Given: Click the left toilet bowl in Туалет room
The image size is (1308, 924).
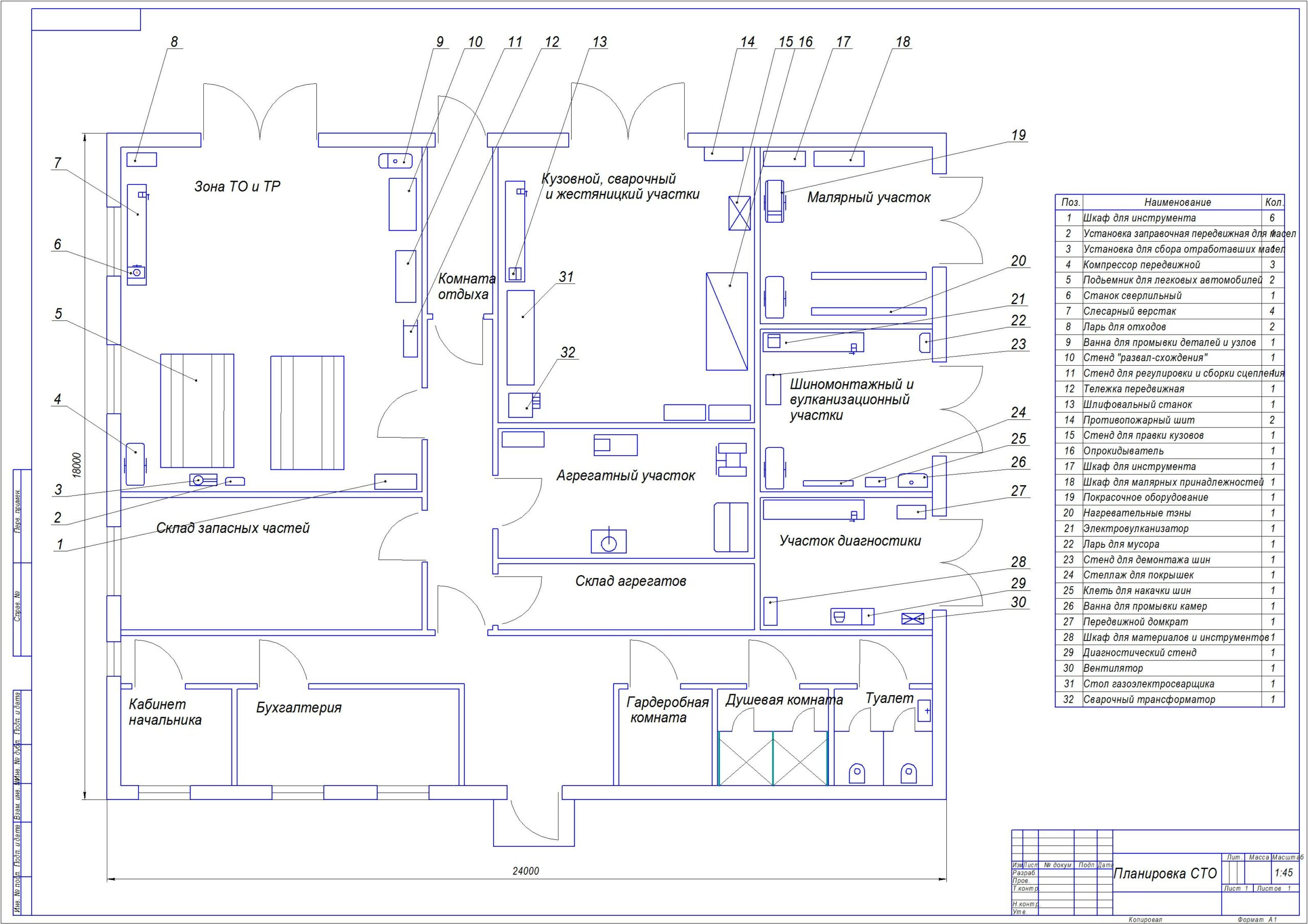Looking at the screenshot, I should click(x=857, y=773).
